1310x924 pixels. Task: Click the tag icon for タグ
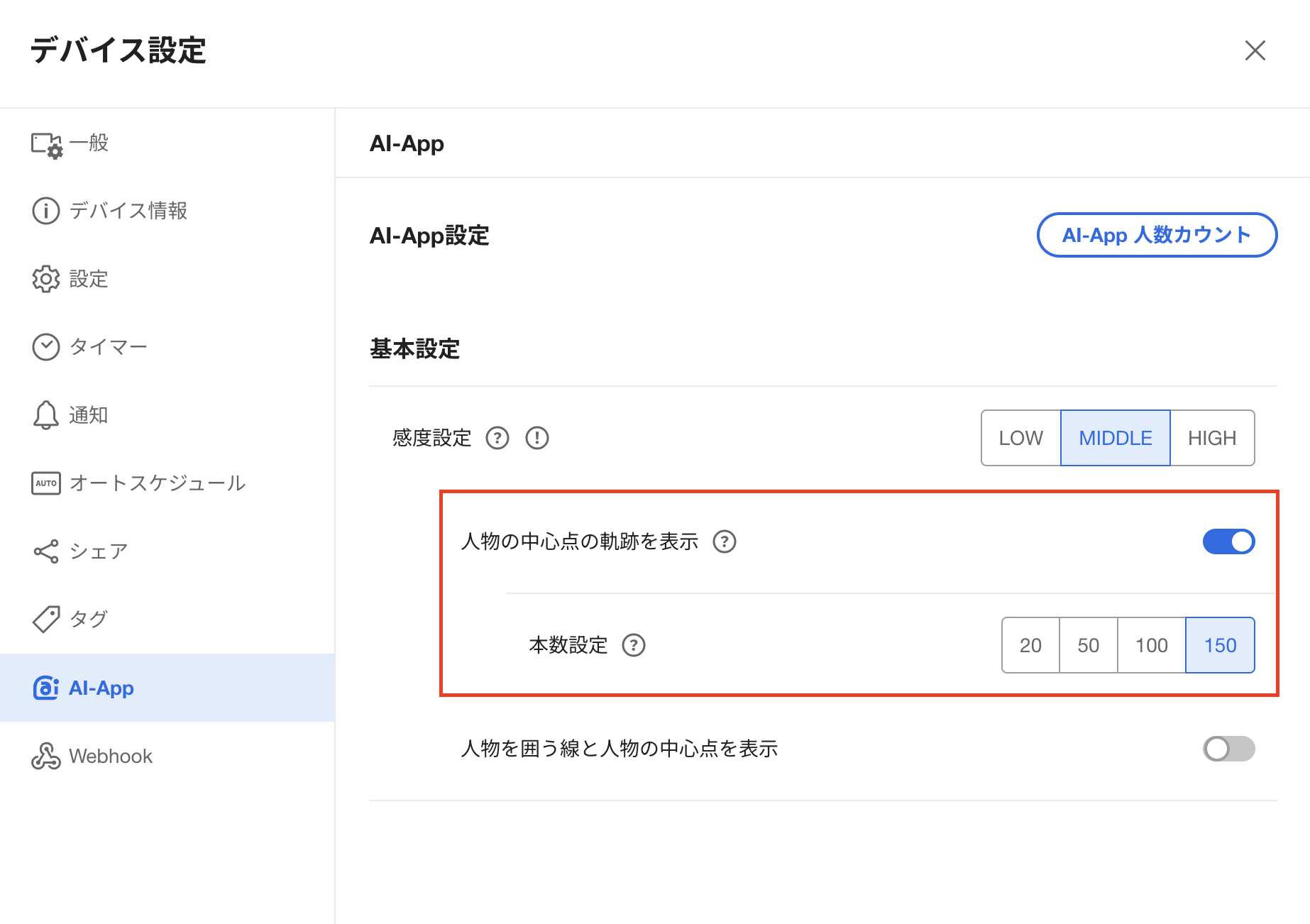(x=46, y=619)
